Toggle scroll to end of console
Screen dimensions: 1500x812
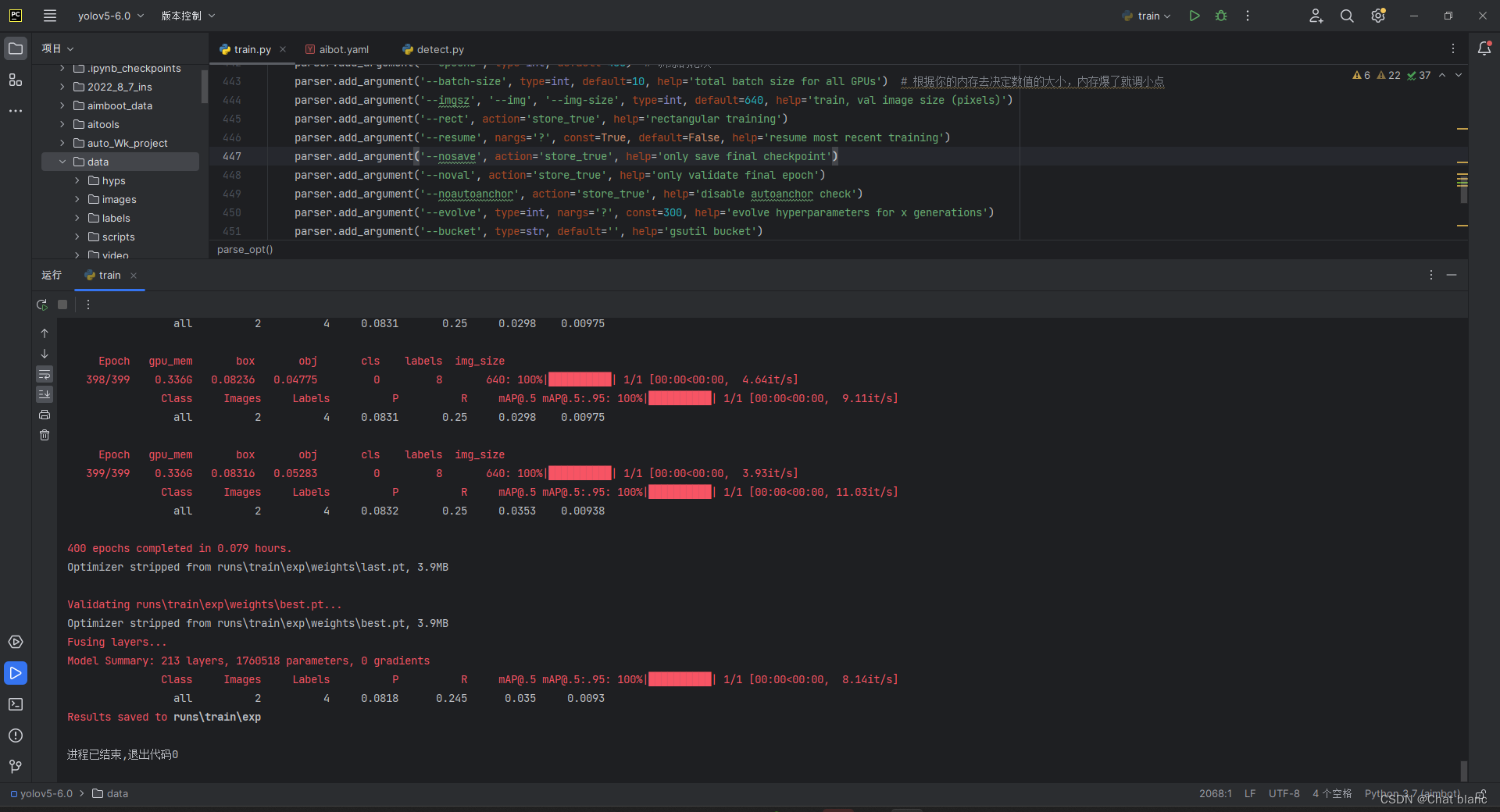point(45,394)
